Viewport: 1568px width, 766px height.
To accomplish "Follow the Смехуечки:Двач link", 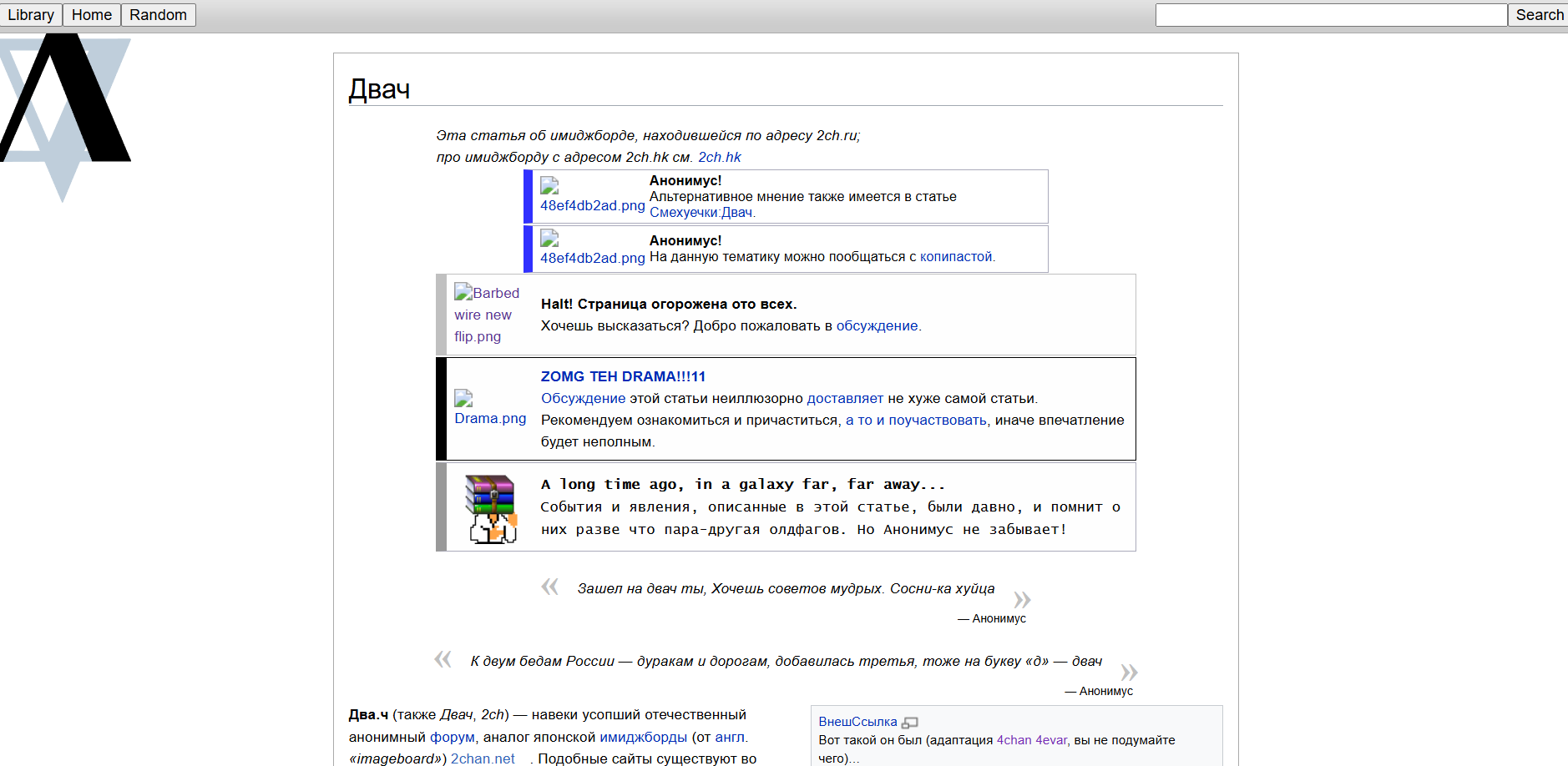I will coord(701,213).
